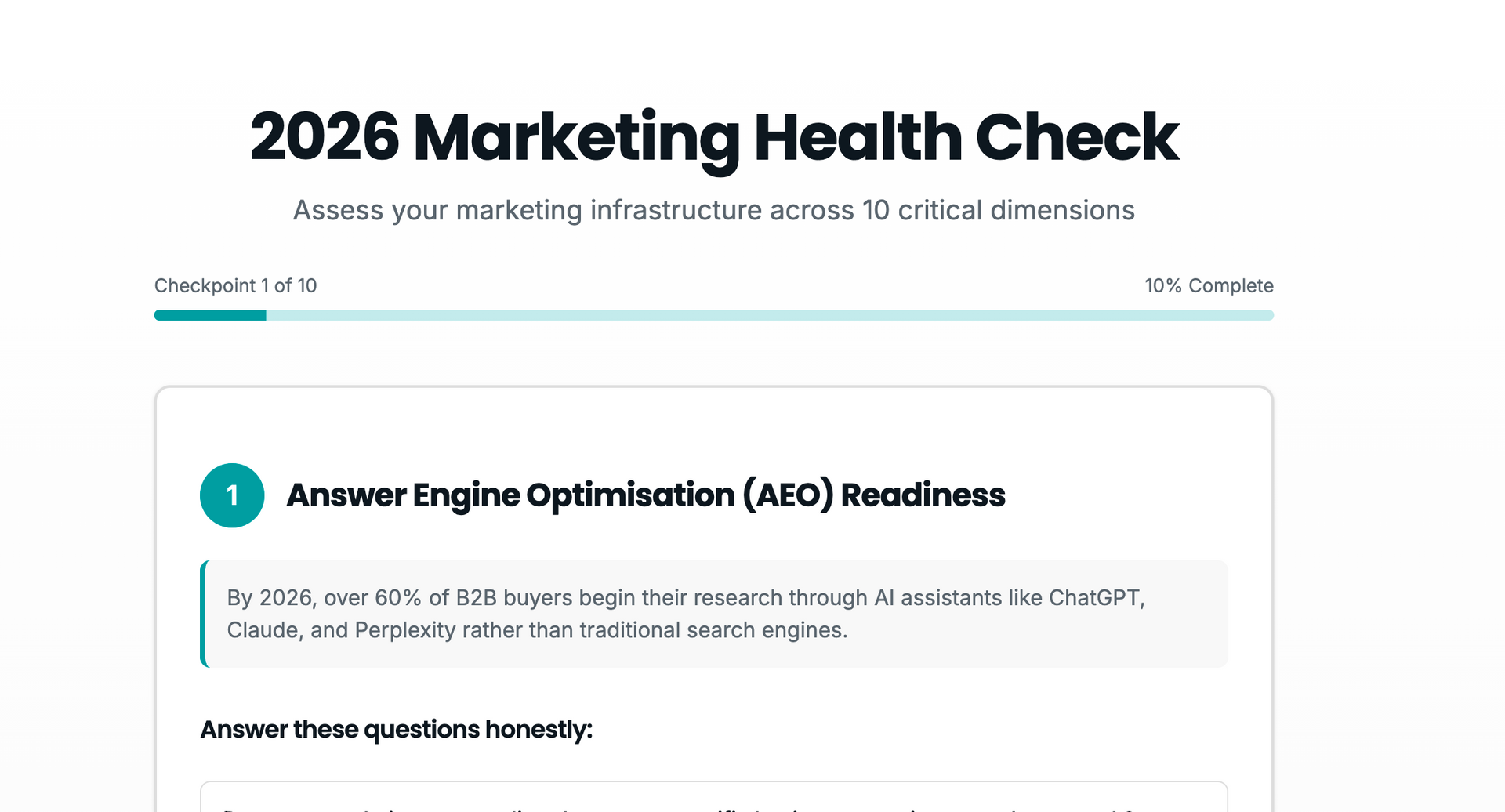Click the assessment subtitle about 10 critical dimensions
Screen dimensions: 1505x812
click(x=714, y=209)
